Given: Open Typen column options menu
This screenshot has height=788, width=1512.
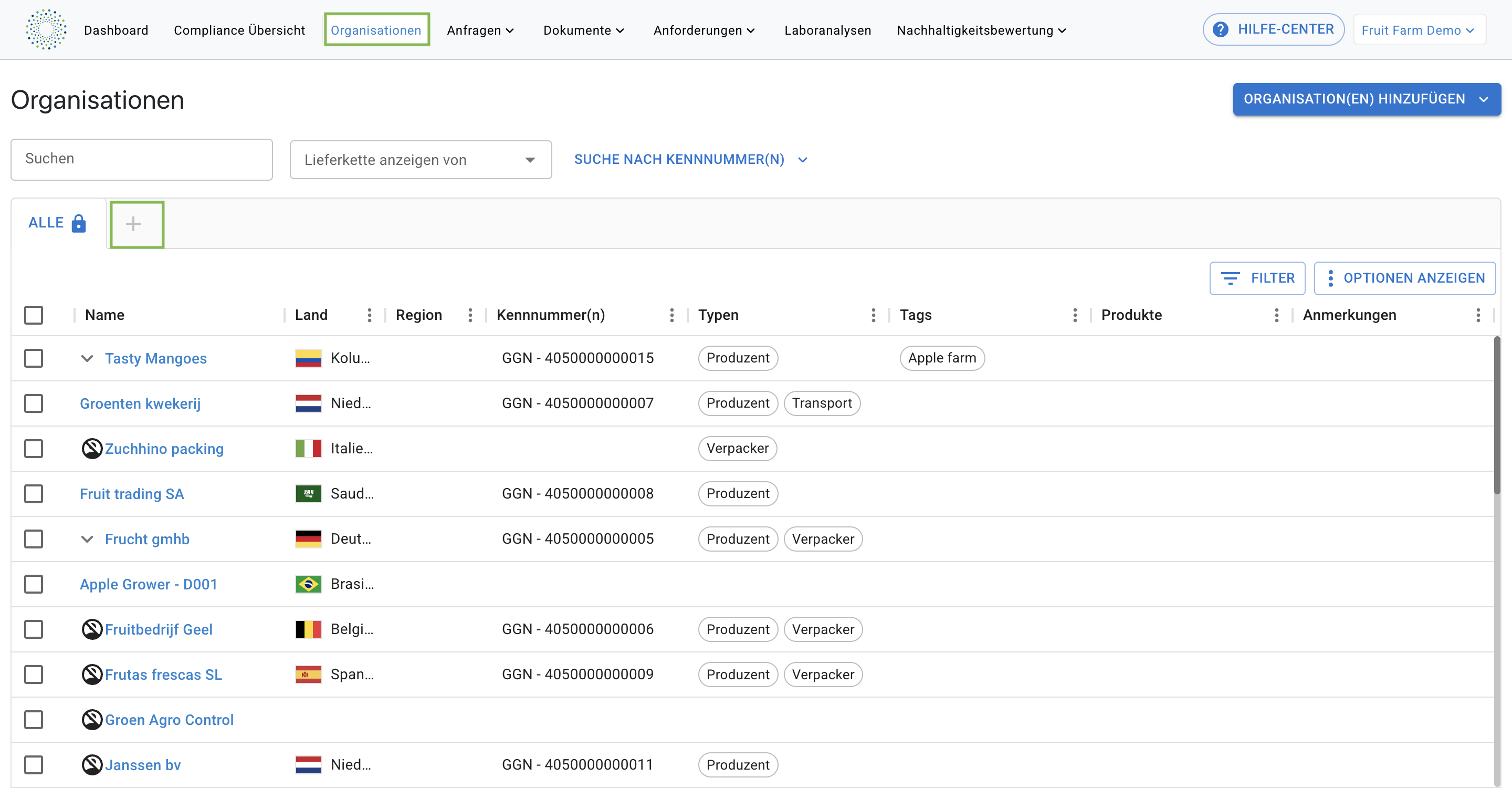Looking at the screenshot, I should (x=874, y=315).
